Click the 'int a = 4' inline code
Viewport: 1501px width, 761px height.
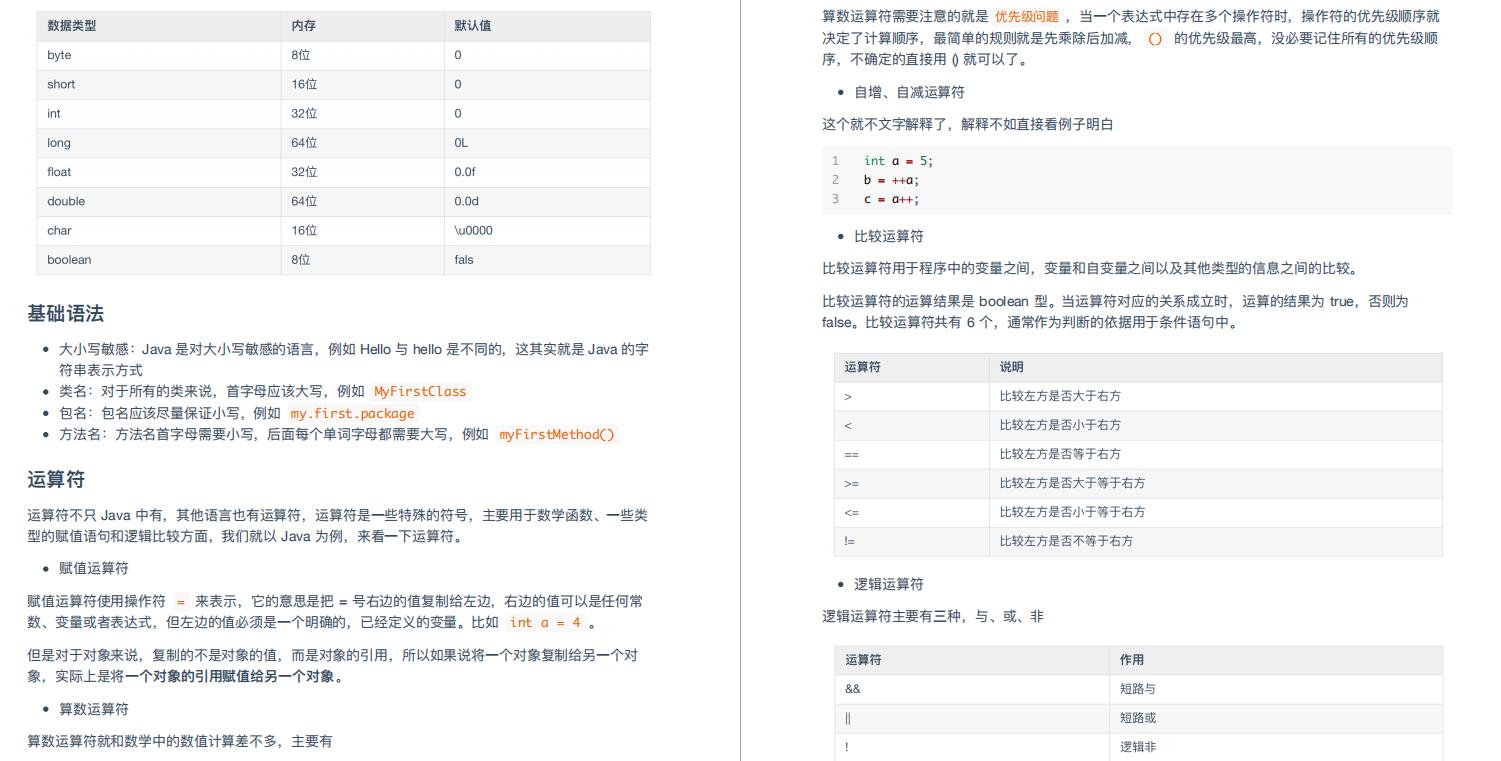pos(545,622)
